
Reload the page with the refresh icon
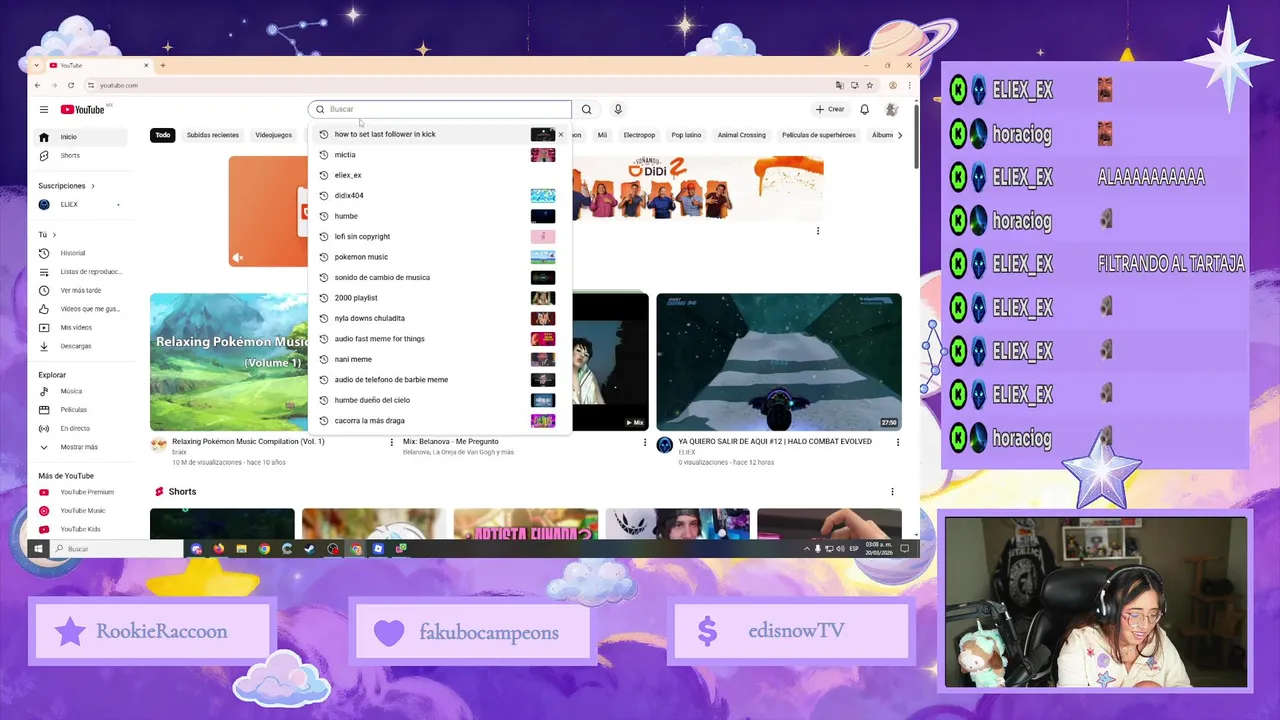[x=71, y=85]
